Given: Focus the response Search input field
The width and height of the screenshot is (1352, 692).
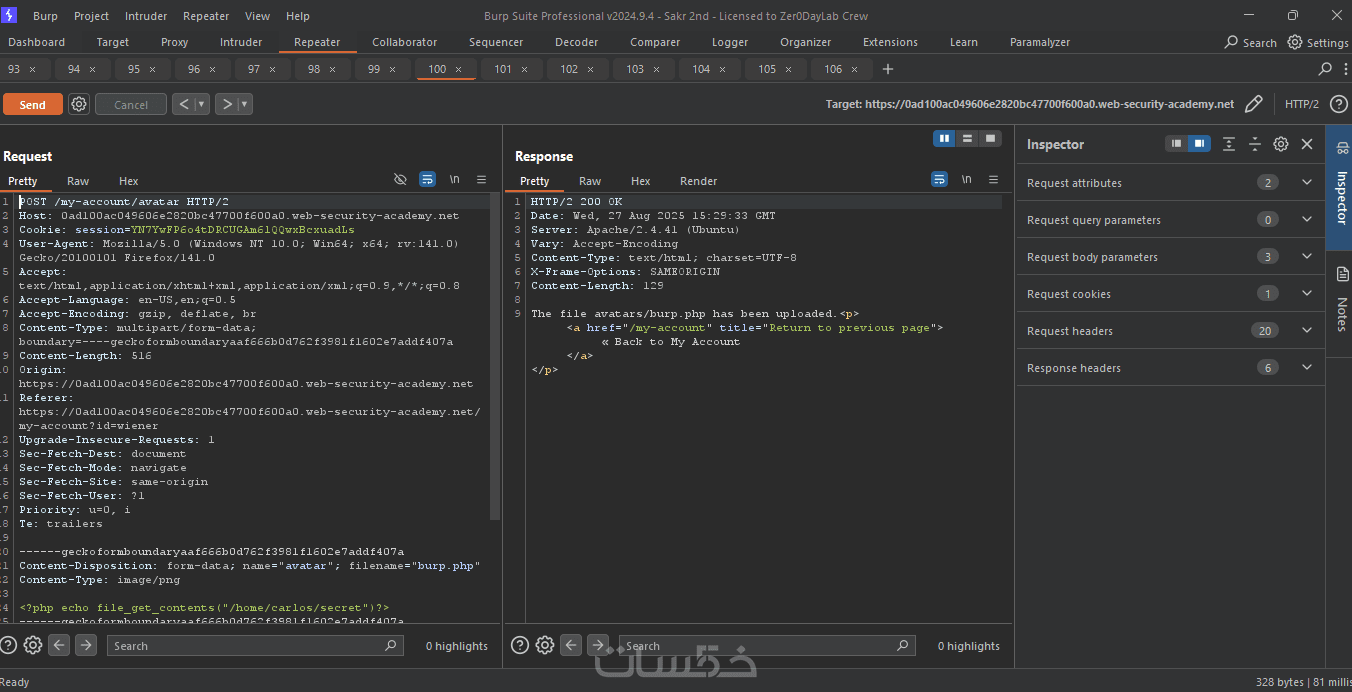Looking at the screenshot, I should point(767,646).
